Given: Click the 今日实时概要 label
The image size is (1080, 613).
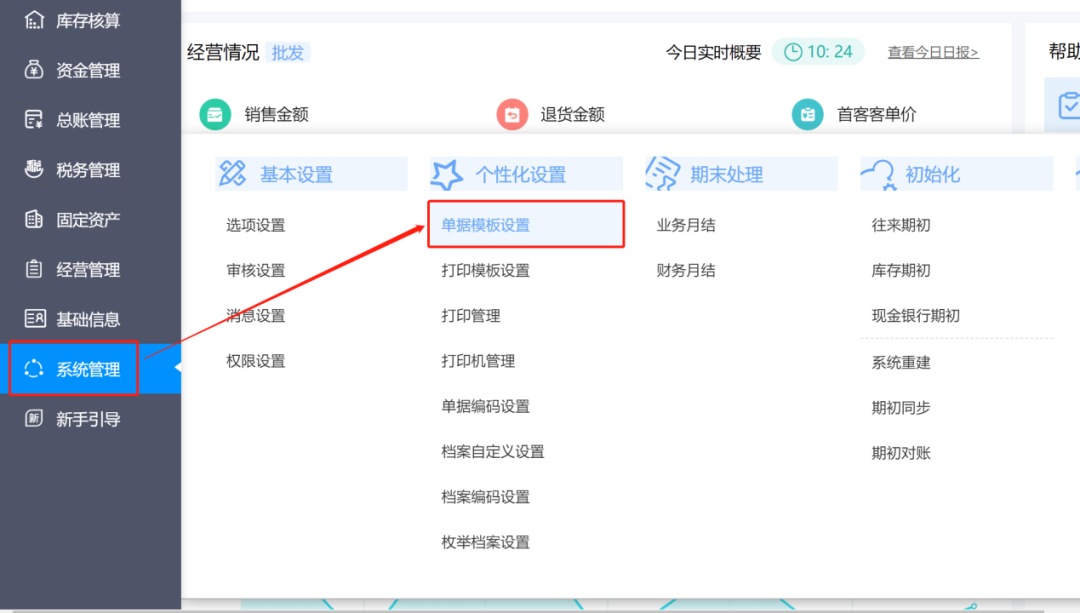Looking at the screenshot, I should (x=713, y=52).
